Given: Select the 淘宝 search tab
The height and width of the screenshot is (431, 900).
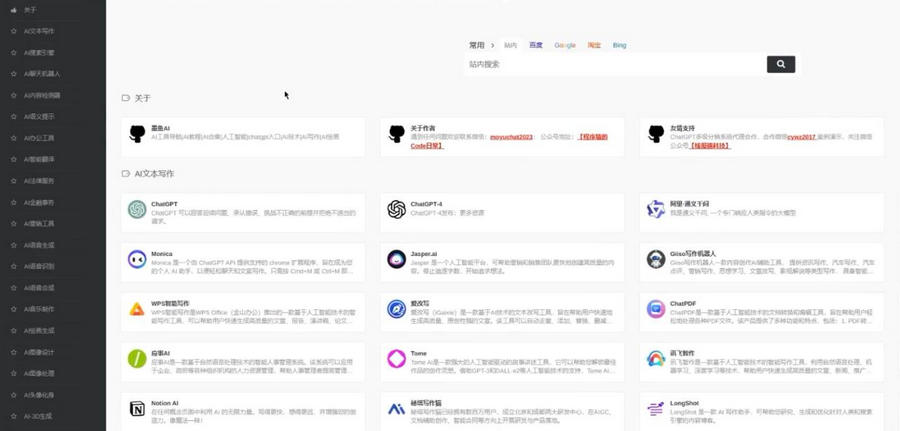Looking at the screenshot, I should tap(594, 45).
